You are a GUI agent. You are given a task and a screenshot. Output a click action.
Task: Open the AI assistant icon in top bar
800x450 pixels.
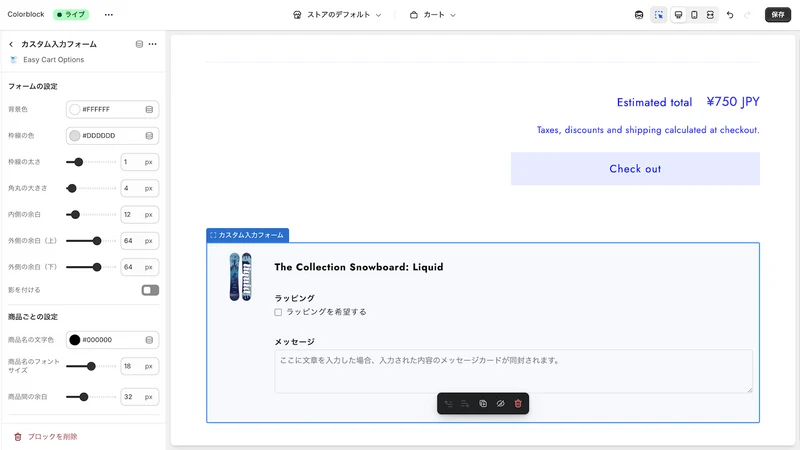click(x=639, y=15)
